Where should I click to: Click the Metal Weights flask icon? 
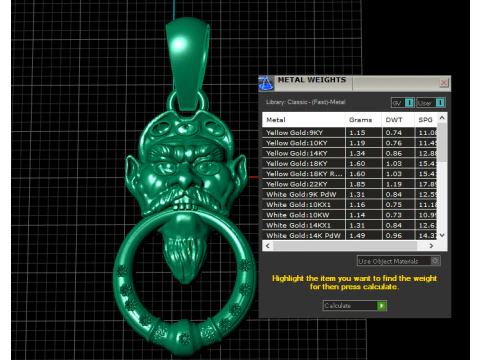266,83
